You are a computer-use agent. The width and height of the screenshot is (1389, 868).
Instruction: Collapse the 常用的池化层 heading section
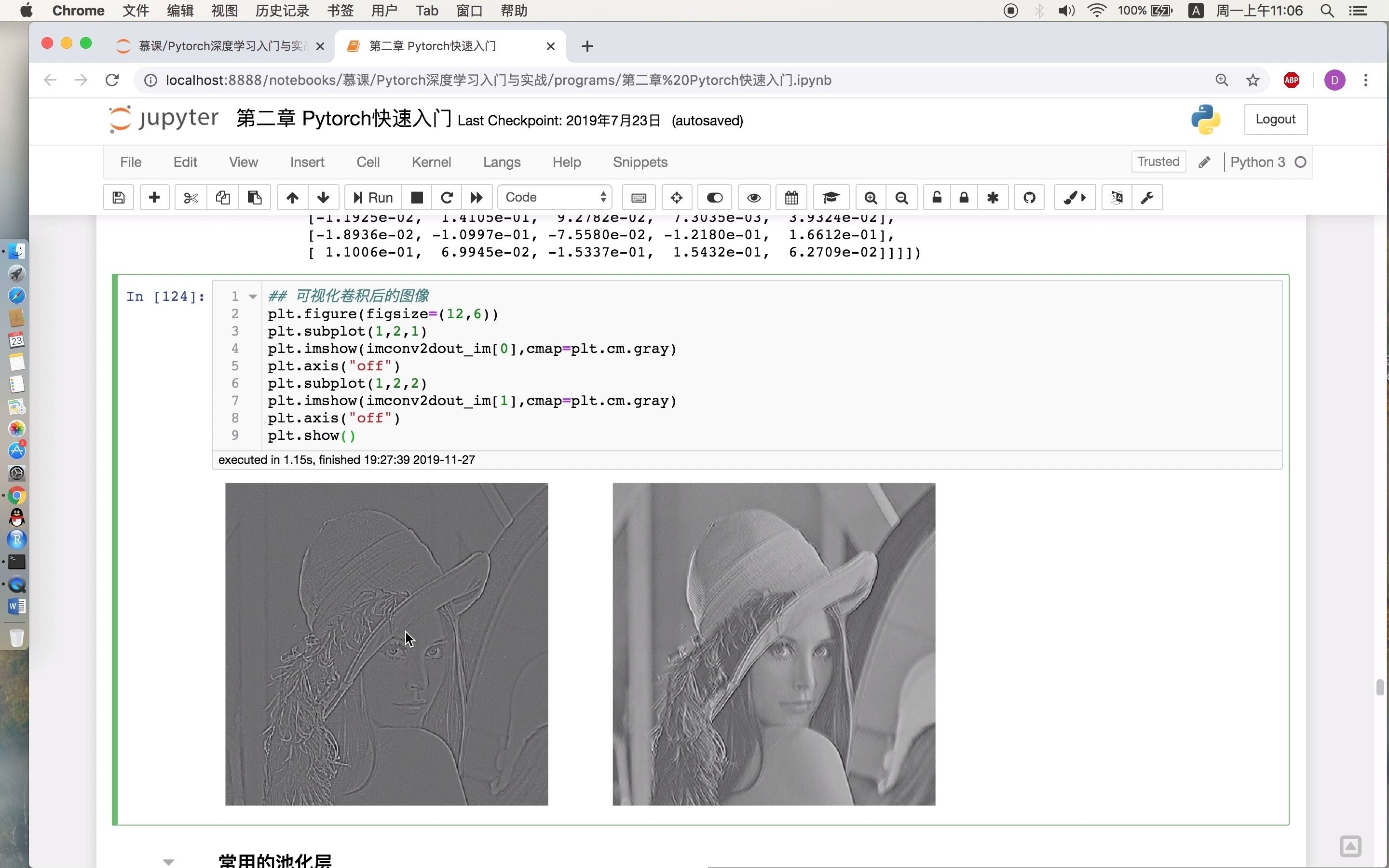pyautogui.click(x=168, y=861)
